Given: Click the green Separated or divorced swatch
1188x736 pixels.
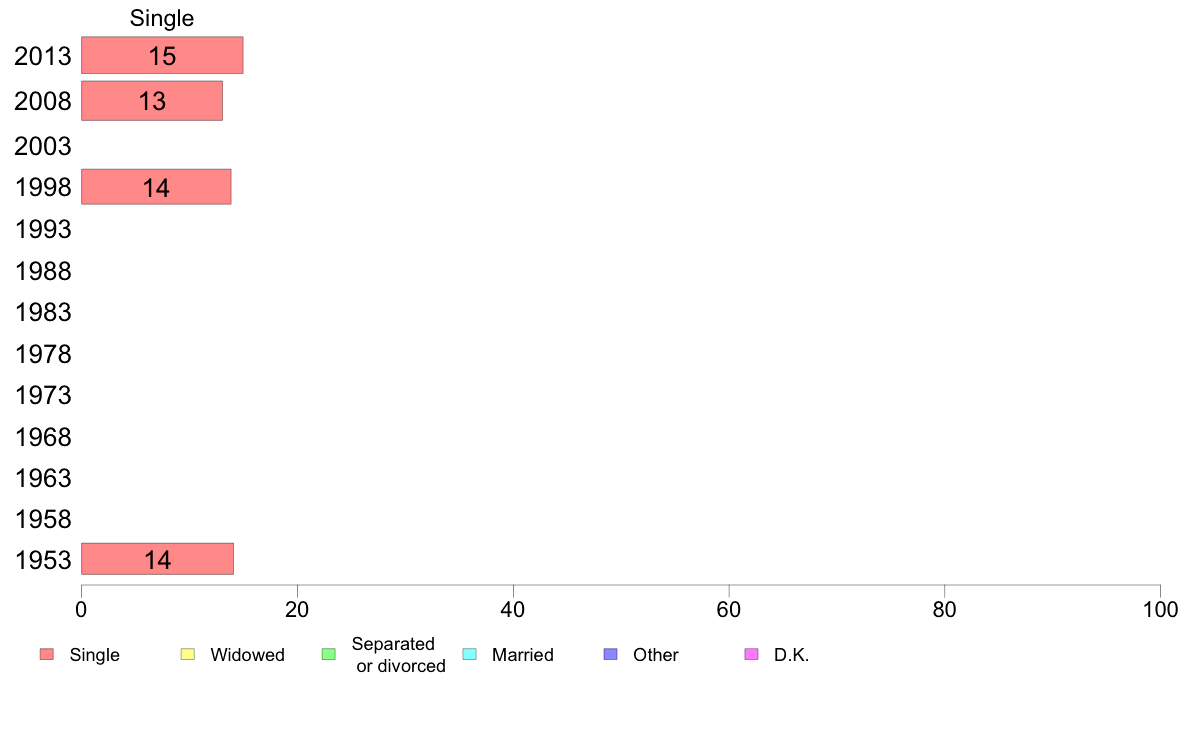Looking at the screenshot, I should click(x=329, y=654).
